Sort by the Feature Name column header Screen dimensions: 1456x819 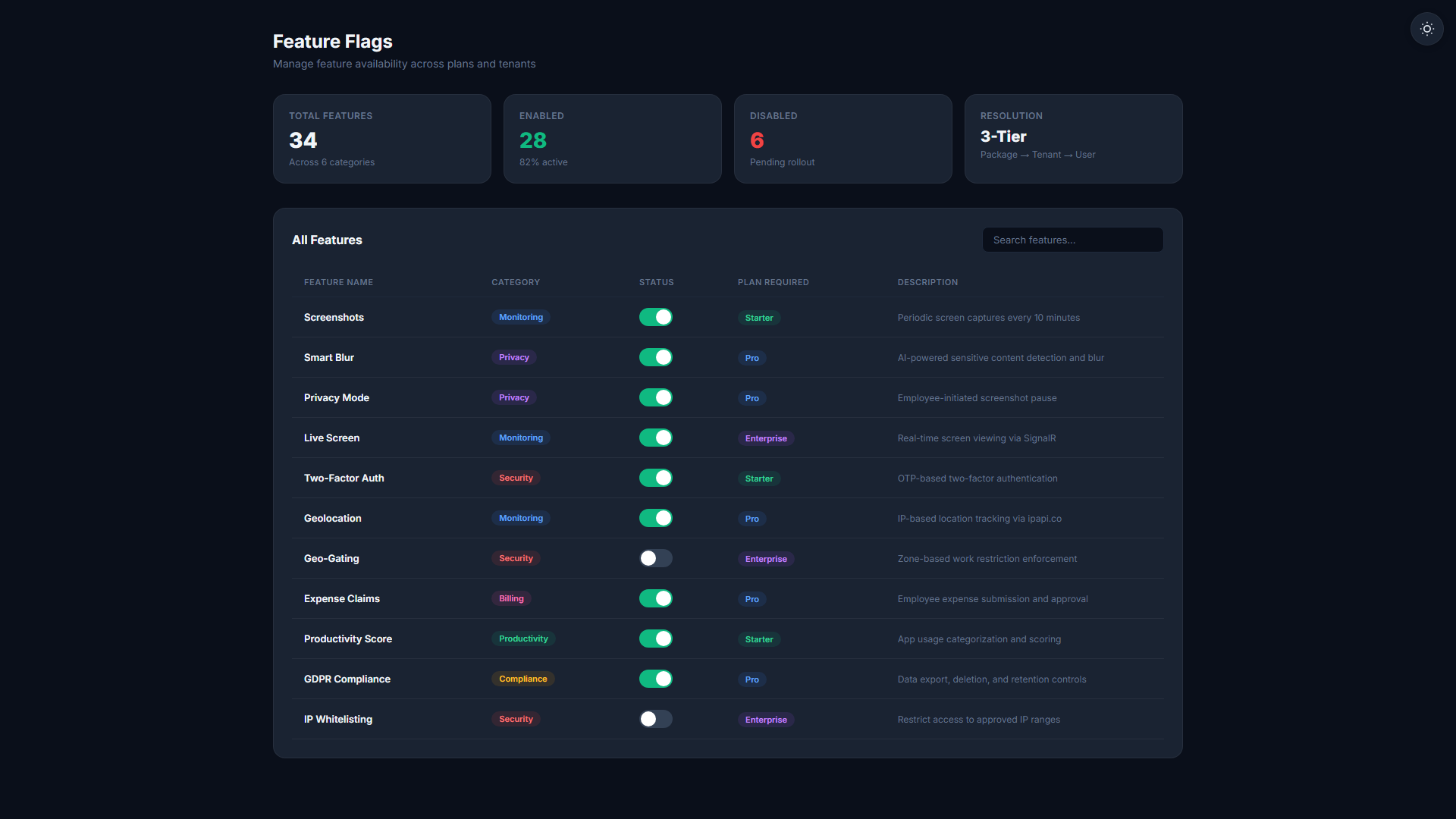[338, 282]
